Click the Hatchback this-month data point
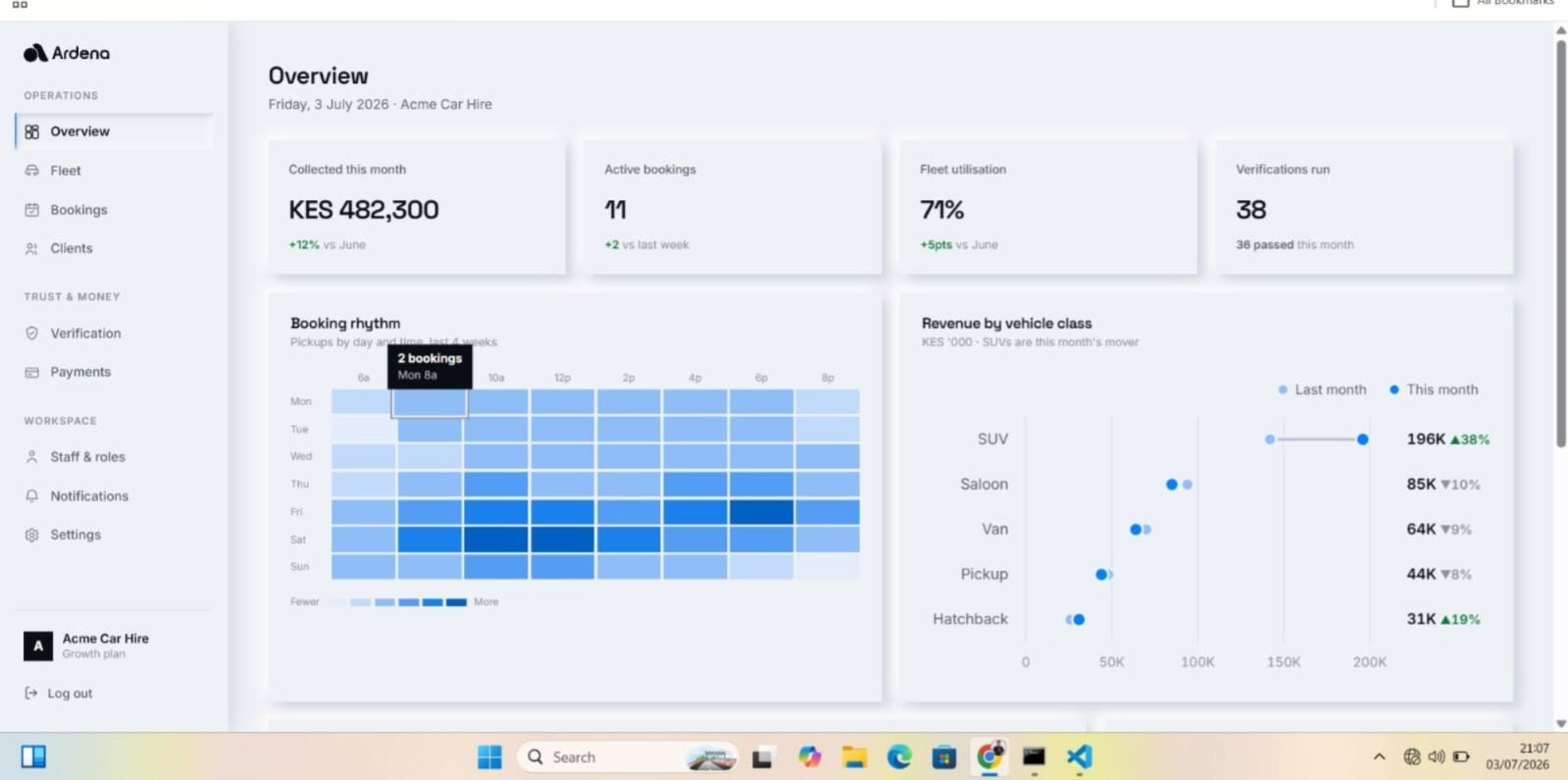This screenshot has height=780, width=1568. pos(1079,620)
